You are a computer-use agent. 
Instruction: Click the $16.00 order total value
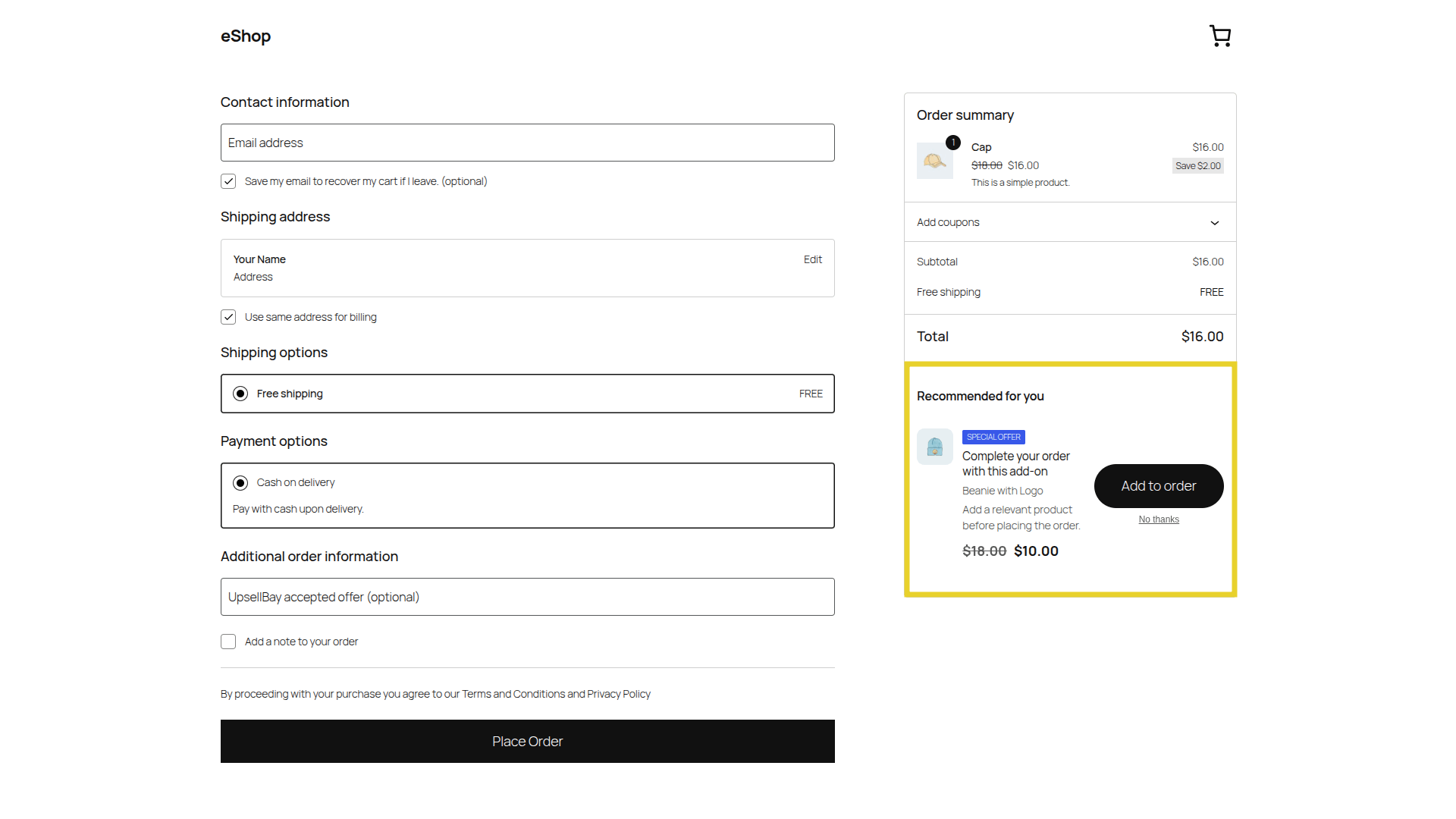pos(1203,337)
